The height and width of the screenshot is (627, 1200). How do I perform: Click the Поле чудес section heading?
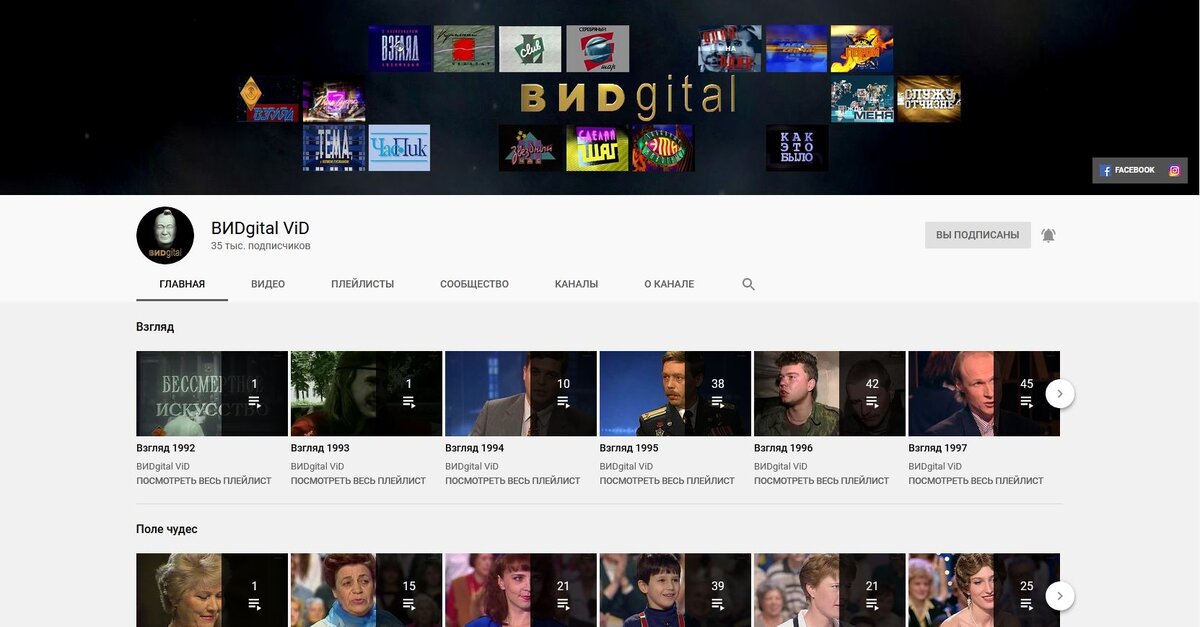[167, 529]
